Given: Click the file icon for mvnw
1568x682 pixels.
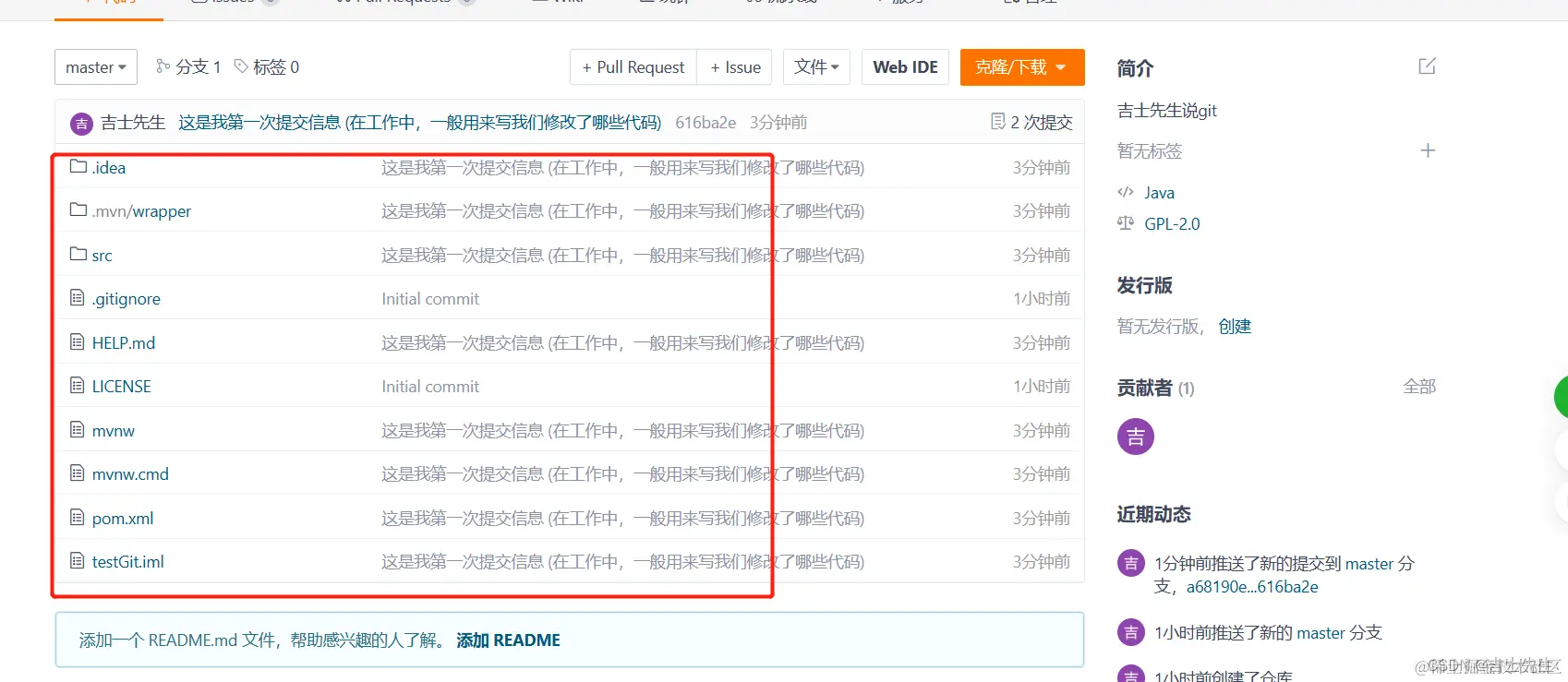Looking at the screenshot, I should coord(78,429).
